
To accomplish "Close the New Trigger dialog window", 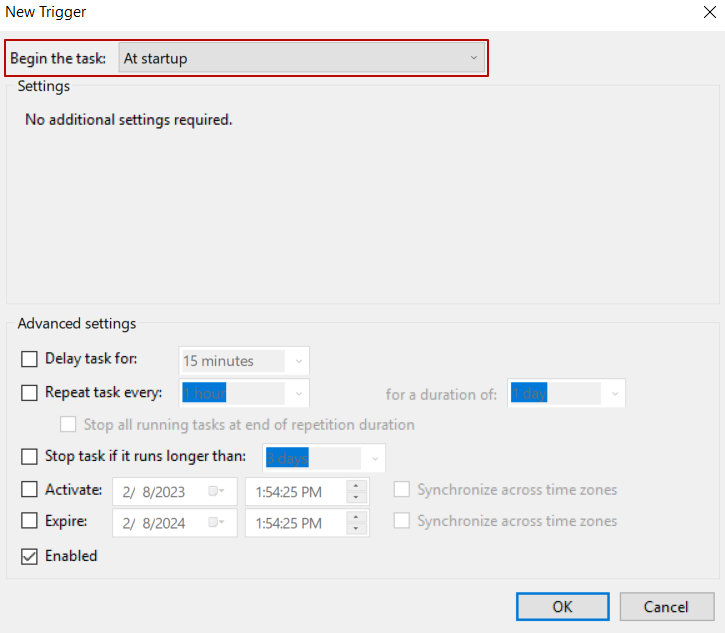I will tap(708, 13).
